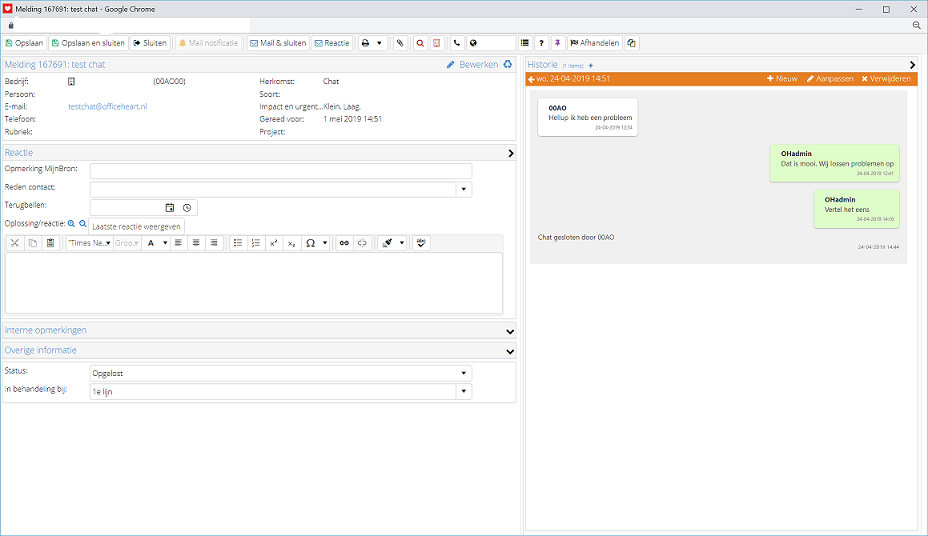Open the print options dropdown arrow
This screenshot has height=536, width=928.
point(379,43)
